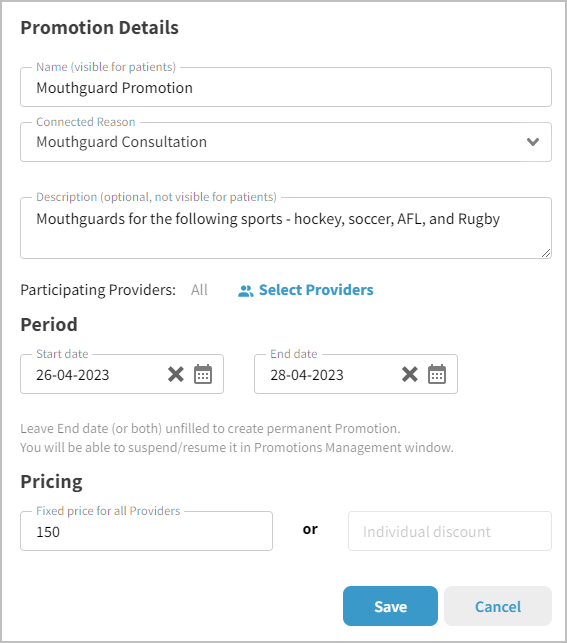Screen dimensions: 567x643
Task: Open the Mouthguard Consultation reason dropdown
Action: coord(286,142)
